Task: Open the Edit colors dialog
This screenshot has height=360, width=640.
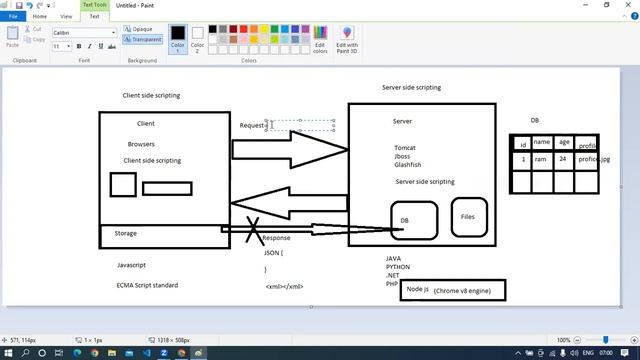Action: click(320, 39)
